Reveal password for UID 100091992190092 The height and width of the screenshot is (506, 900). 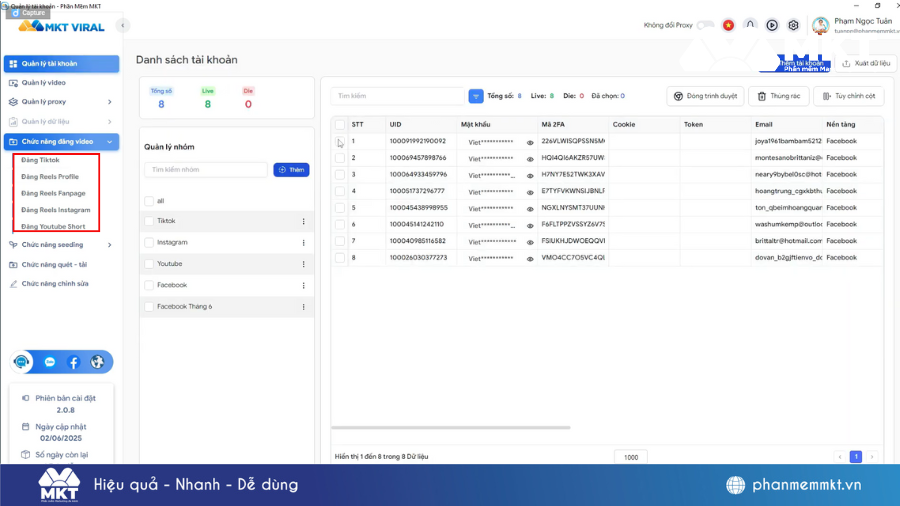[530, 142]
